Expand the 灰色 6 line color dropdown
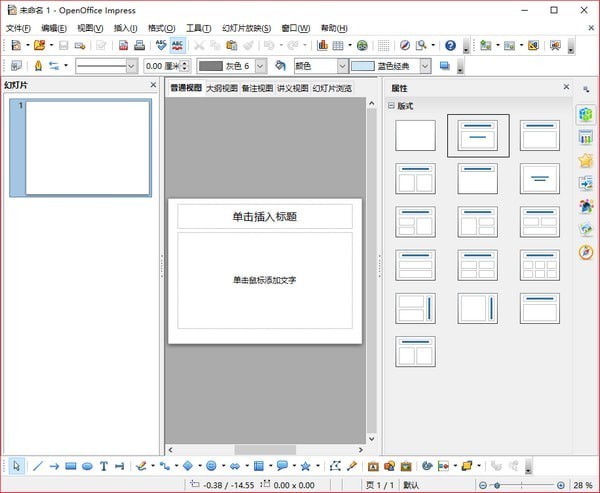Viewport: 600px width, 493px height. click(260, 66)
